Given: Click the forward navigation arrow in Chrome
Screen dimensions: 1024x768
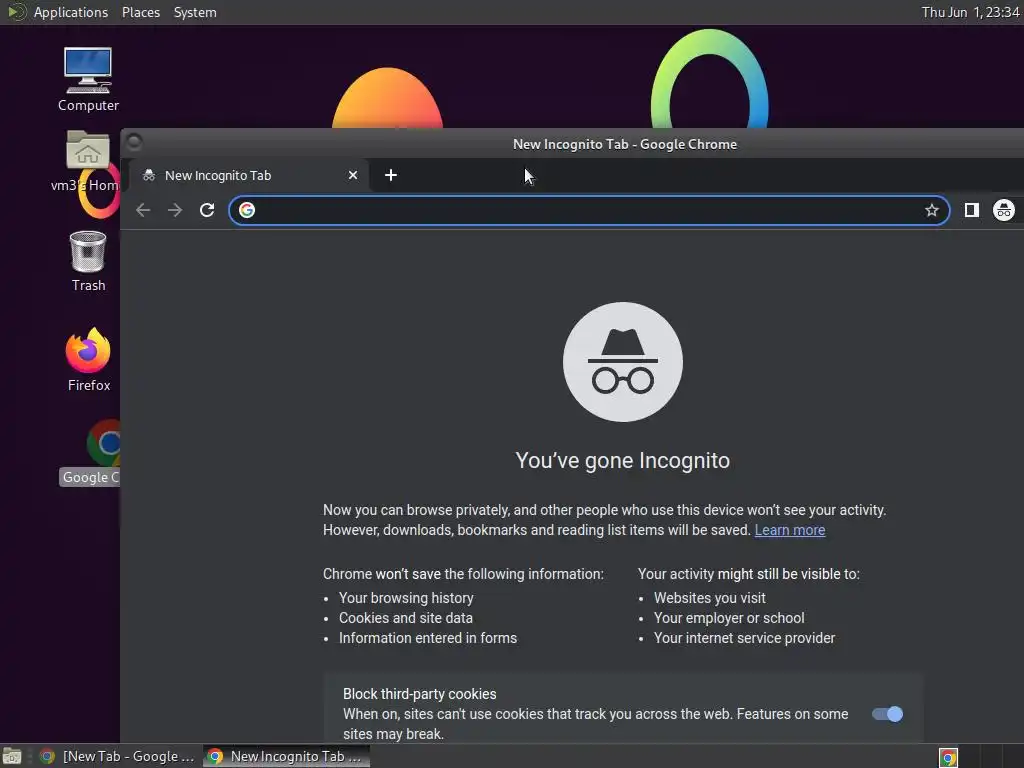Looking at the screenshot, I should click(174, 210).
